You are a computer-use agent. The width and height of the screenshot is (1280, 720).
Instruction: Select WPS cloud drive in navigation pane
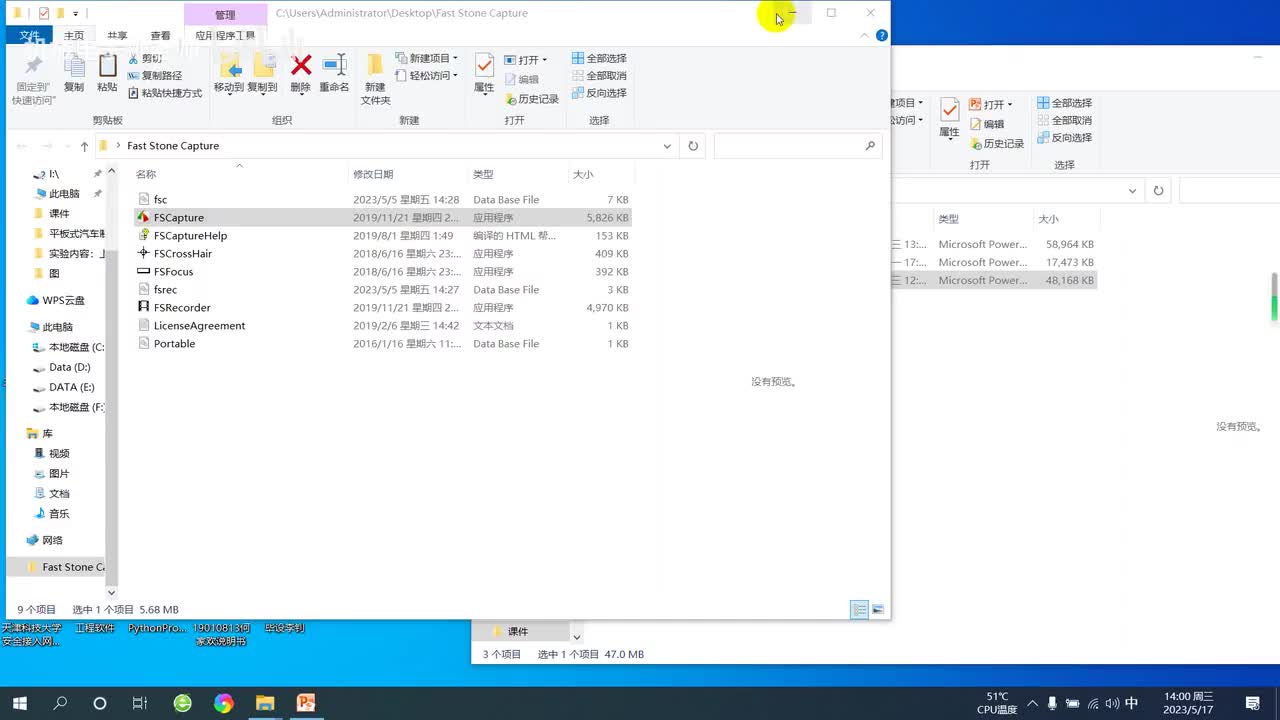pyautogui.click(x=56, y=300)
